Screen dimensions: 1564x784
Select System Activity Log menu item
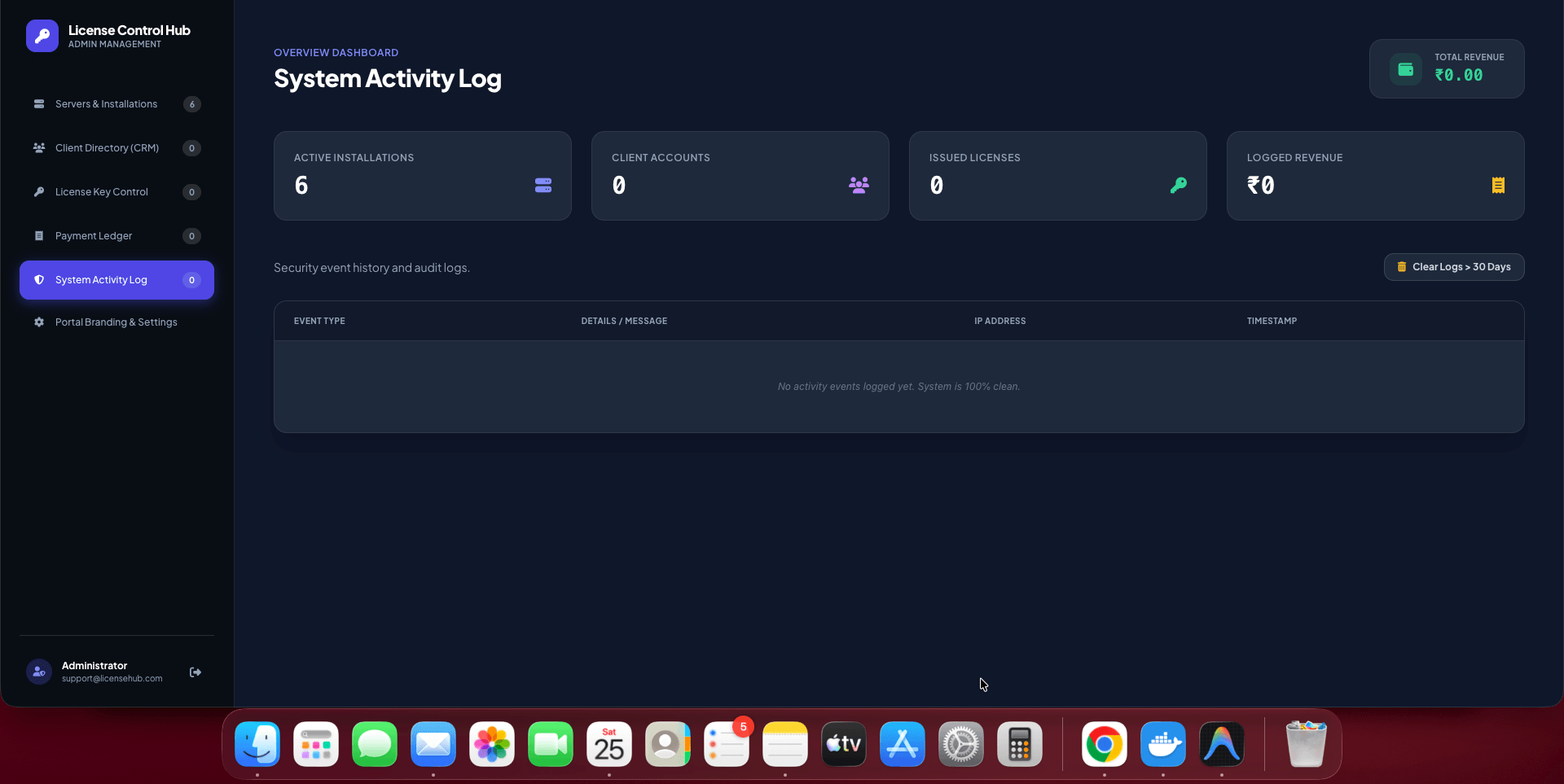pyautogui.click(x=116, y=280)
